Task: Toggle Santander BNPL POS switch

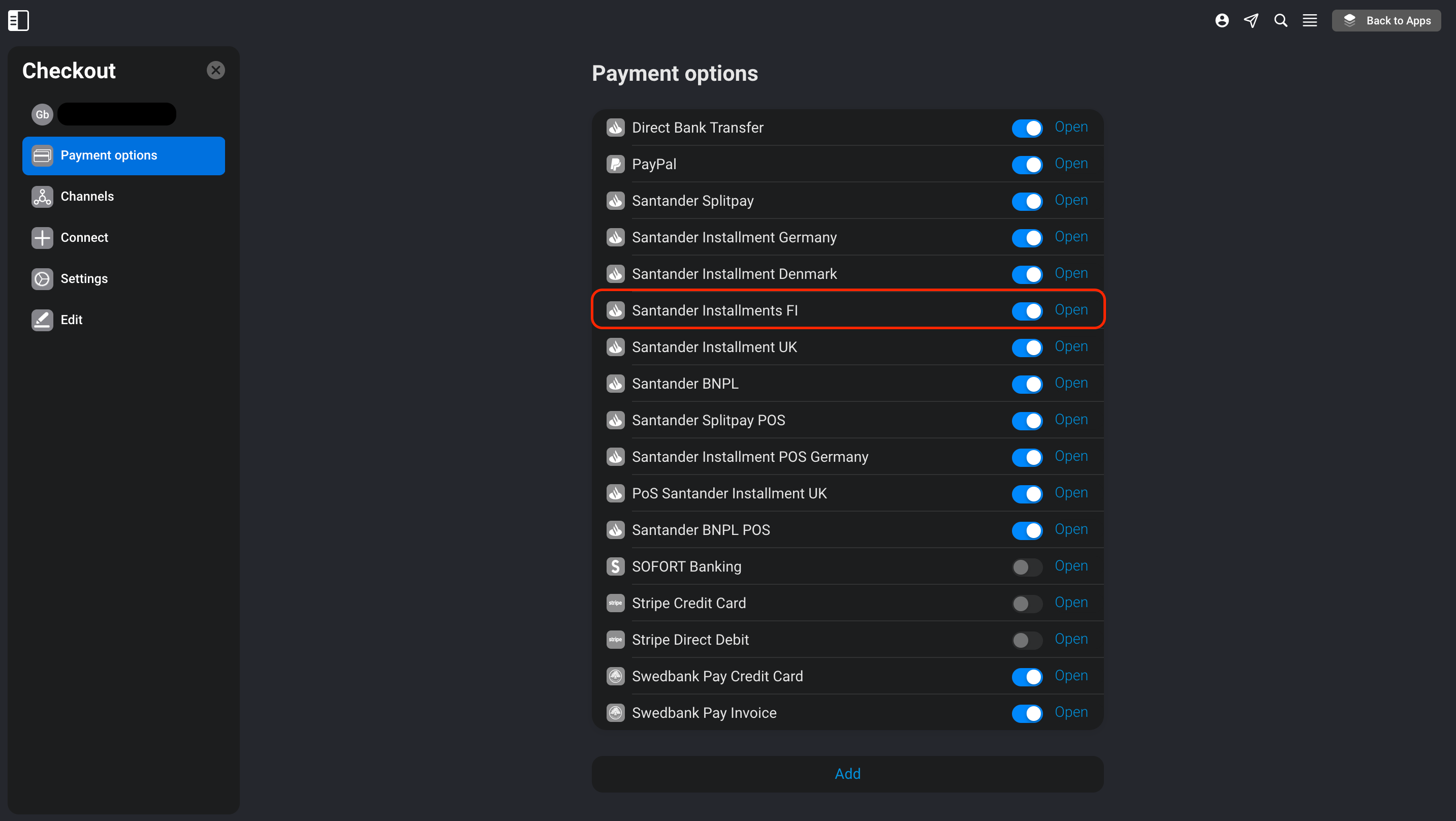Action: [1027, 530]
